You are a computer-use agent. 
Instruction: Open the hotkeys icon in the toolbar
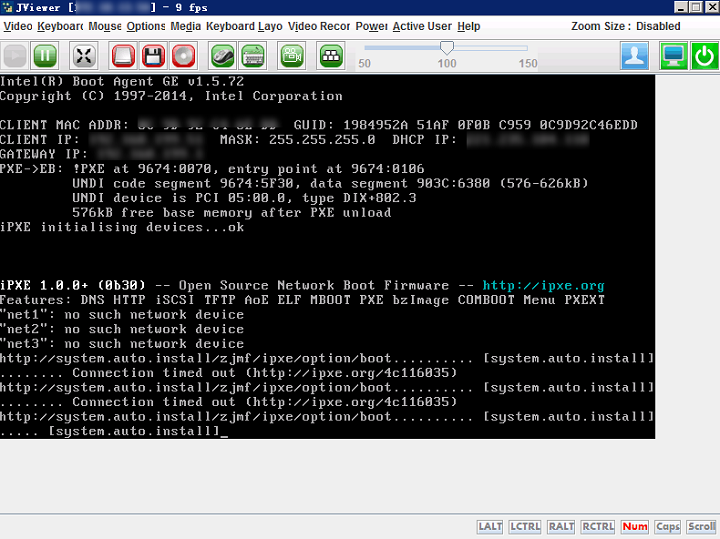point(332,56)
